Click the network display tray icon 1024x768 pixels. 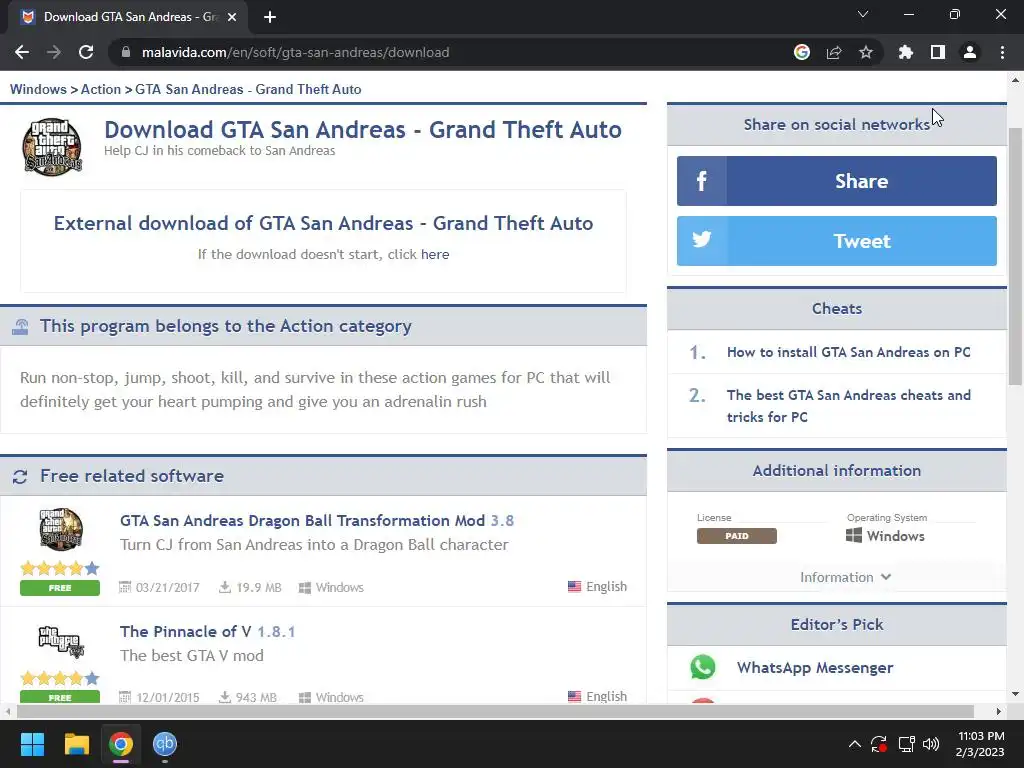pyautogui.click(x=906, y=744)
